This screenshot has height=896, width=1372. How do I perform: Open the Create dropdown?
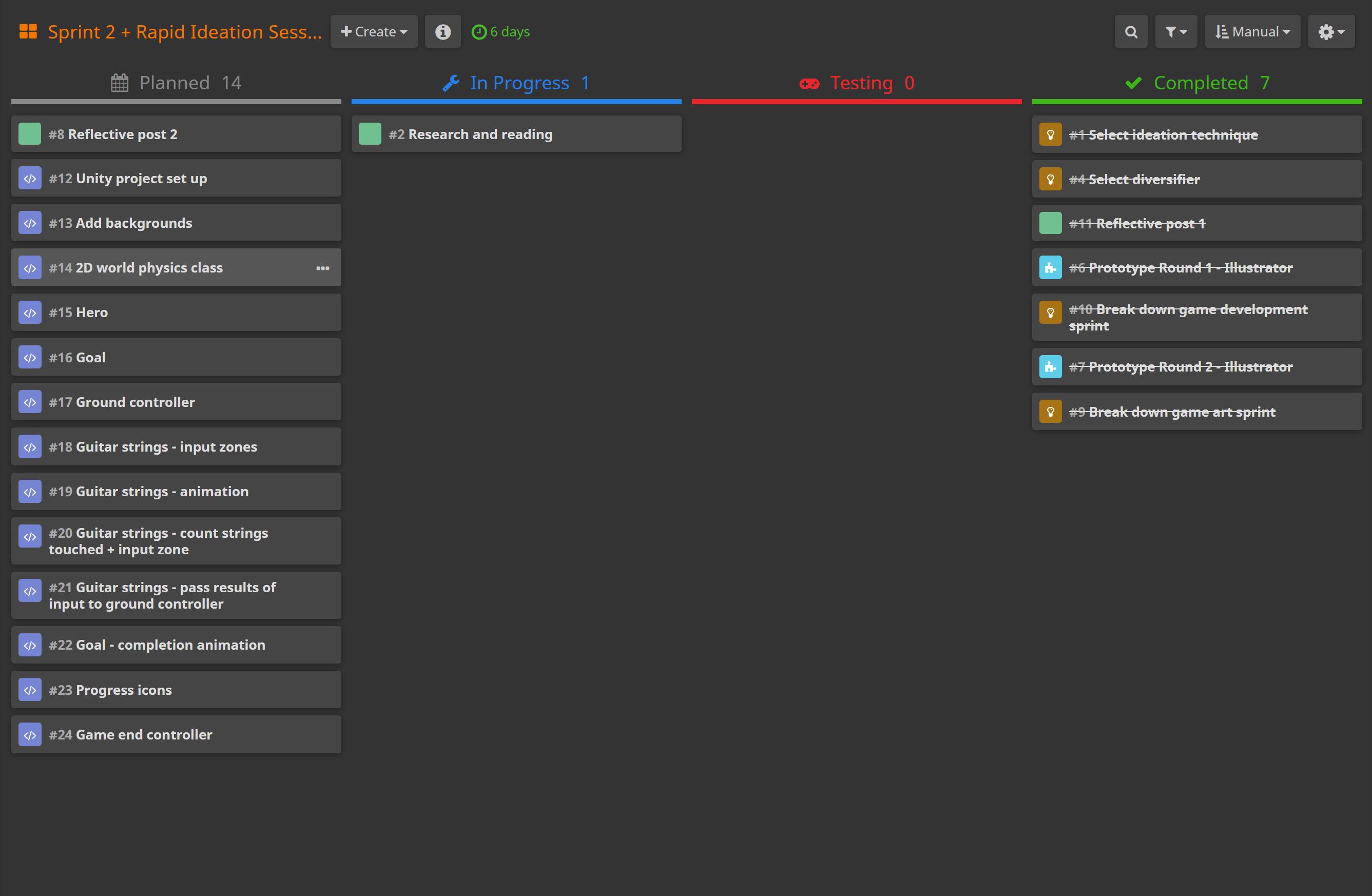point(373,32)
